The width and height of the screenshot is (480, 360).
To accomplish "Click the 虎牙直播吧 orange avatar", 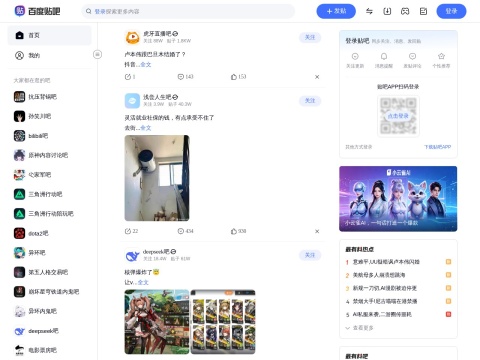I will [x=132, y=37].
